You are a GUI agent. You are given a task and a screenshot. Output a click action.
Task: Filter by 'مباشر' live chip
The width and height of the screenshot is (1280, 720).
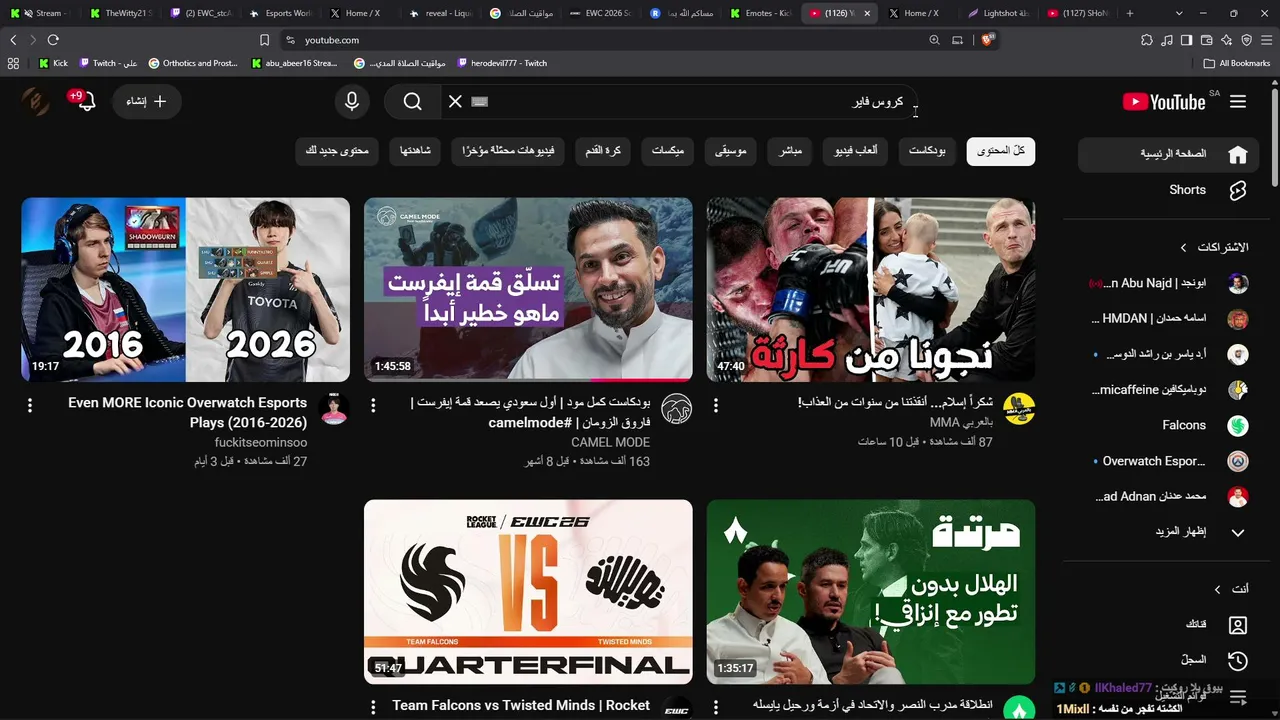pos(791,151)
